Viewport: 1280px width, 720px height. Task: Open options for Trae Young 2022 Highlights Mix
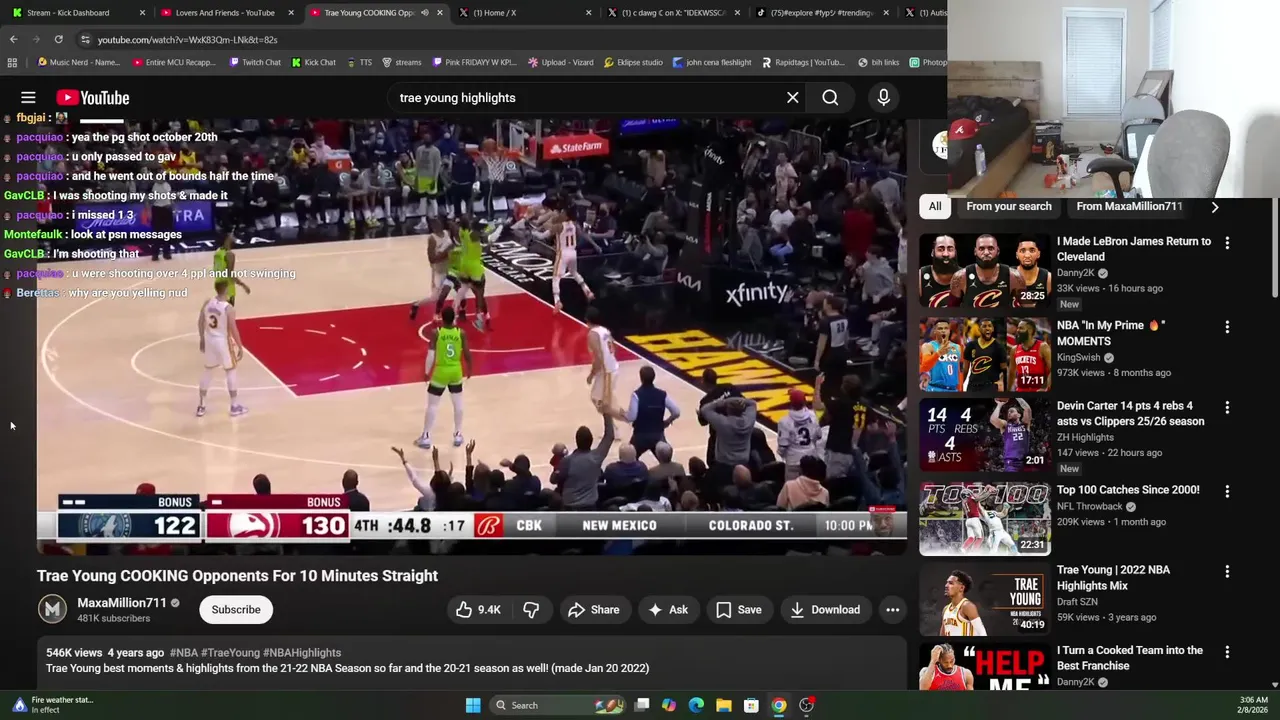coord(1227,571)
